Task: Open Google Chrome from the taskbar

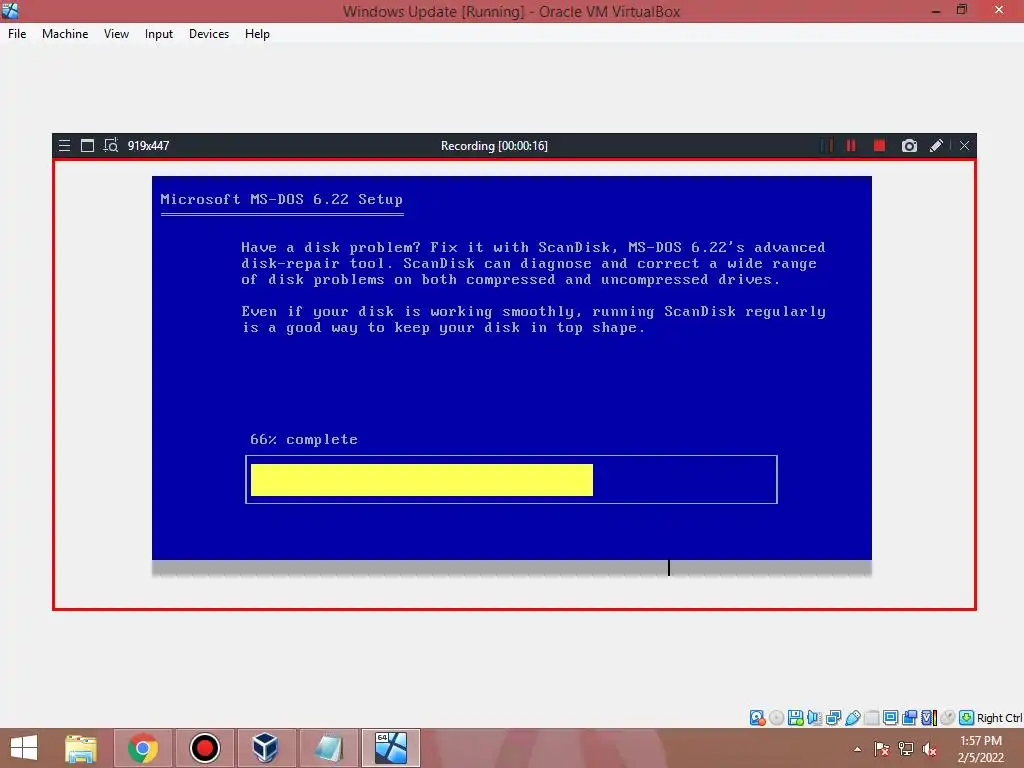Action: pyautogui.click(x=142, y=748)
